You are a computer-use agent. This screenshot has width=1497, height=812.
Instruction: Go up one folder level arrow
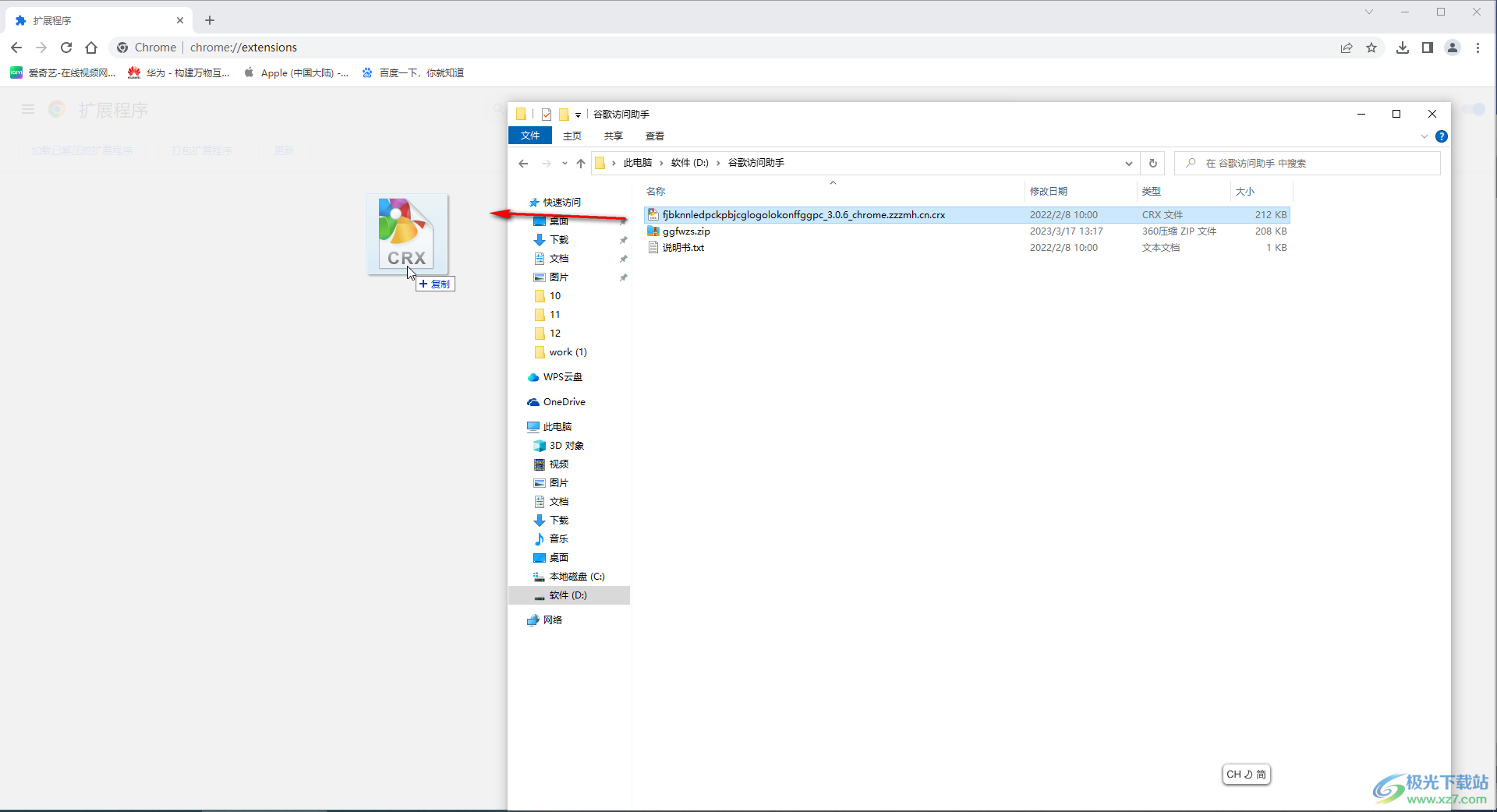[x=580, y=163]
